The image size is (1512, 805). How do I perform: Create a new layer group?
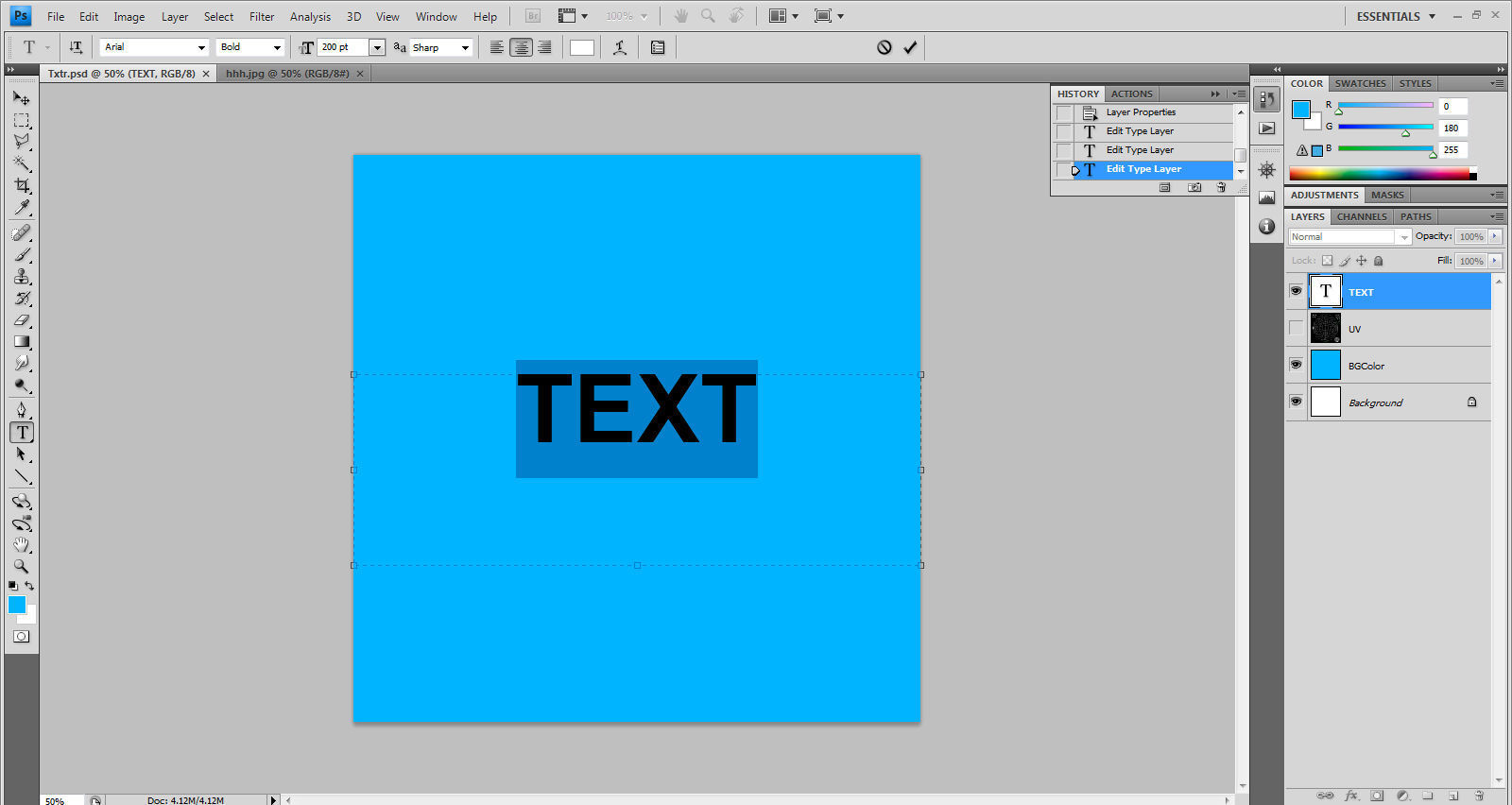click(1428, 796)
